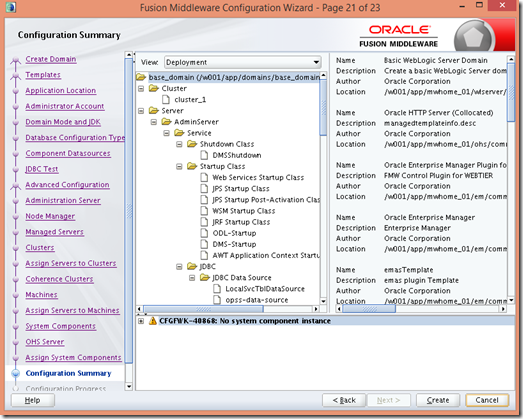The width and height of the screenshot is (523, 419).
Task: Open Managed Servers step
Action: [55, 232]
